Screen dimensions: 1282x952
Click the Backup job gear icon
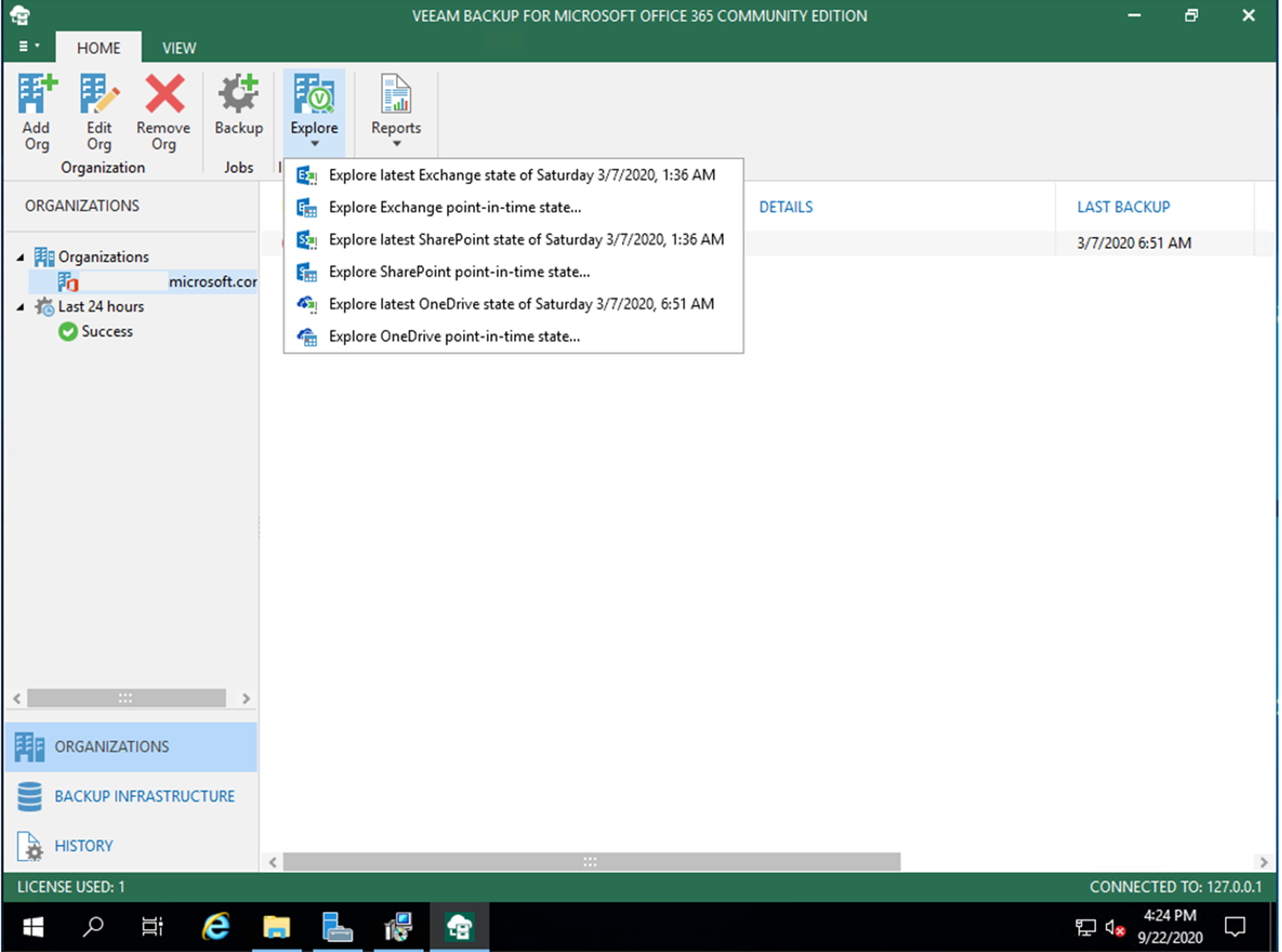239,94
